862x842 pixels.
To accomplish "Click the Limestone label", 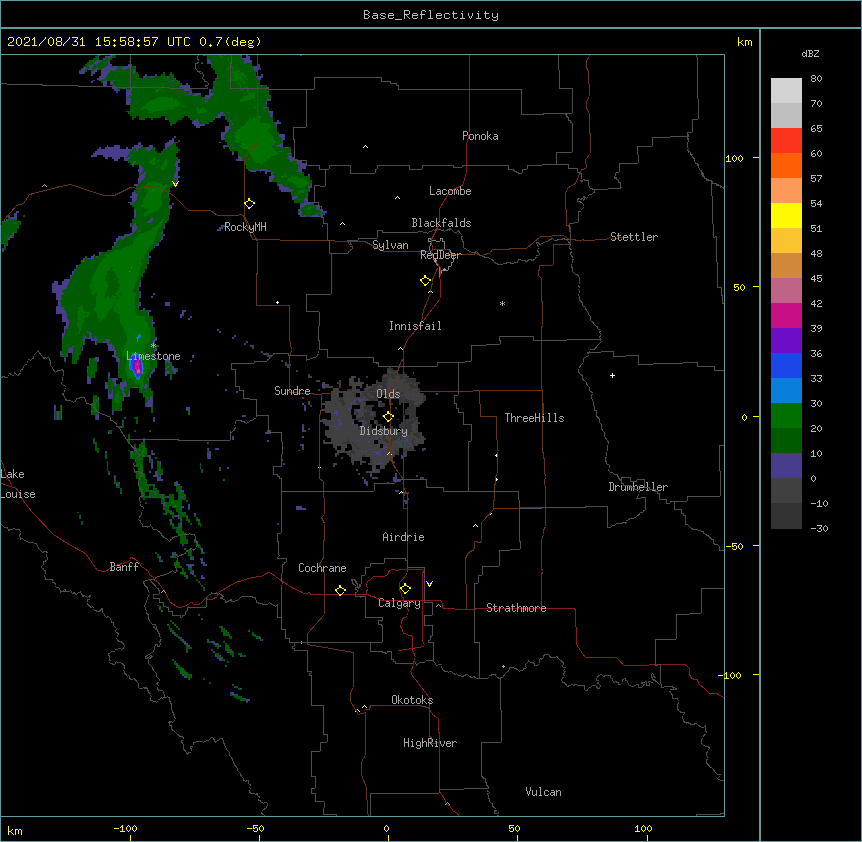I will click(153, 356).
